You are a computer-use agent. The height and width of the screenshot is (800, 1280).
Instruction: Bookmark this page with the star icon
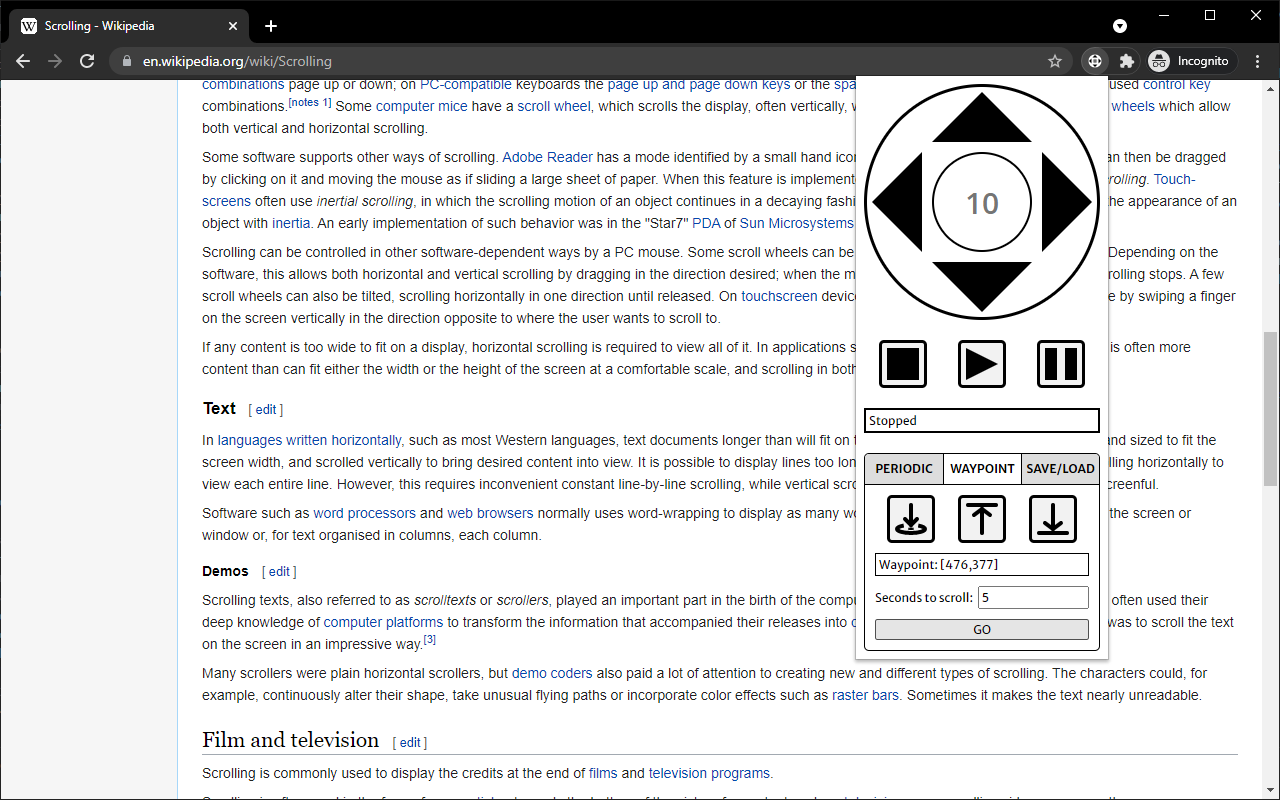tap(1055, 61)
